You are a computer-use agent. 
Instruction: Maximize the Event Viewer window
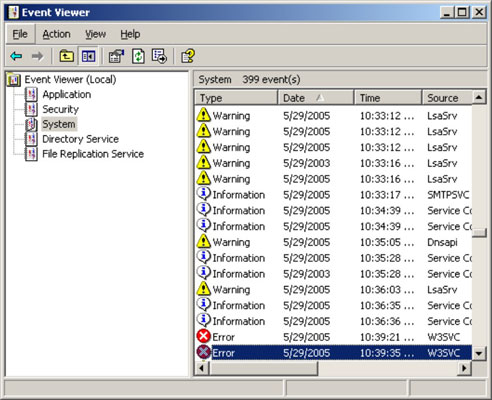click(x=462, y=13)
